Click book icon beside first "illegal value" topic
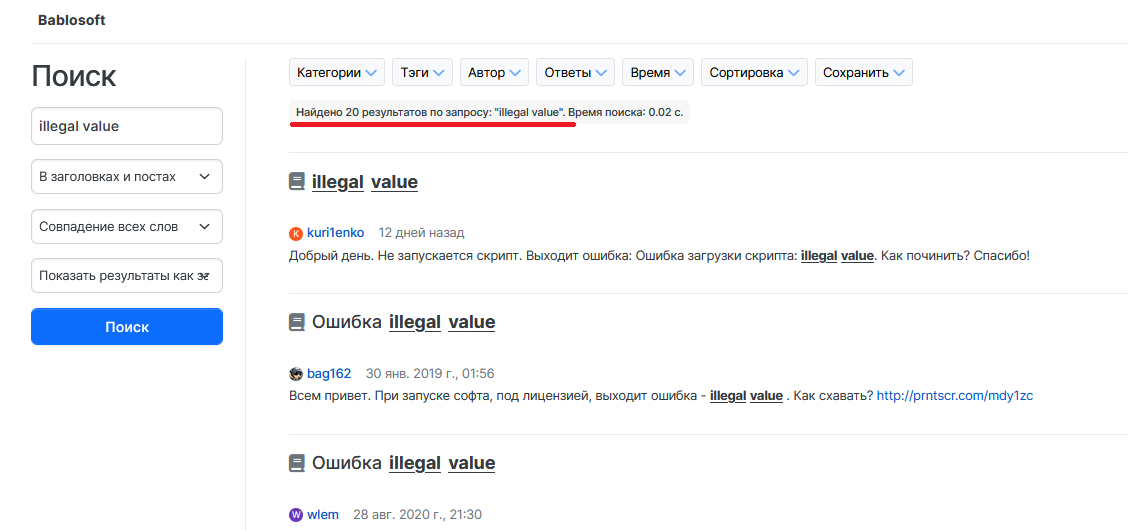Viewport: 1128px width, 530px height. [297, 182]
